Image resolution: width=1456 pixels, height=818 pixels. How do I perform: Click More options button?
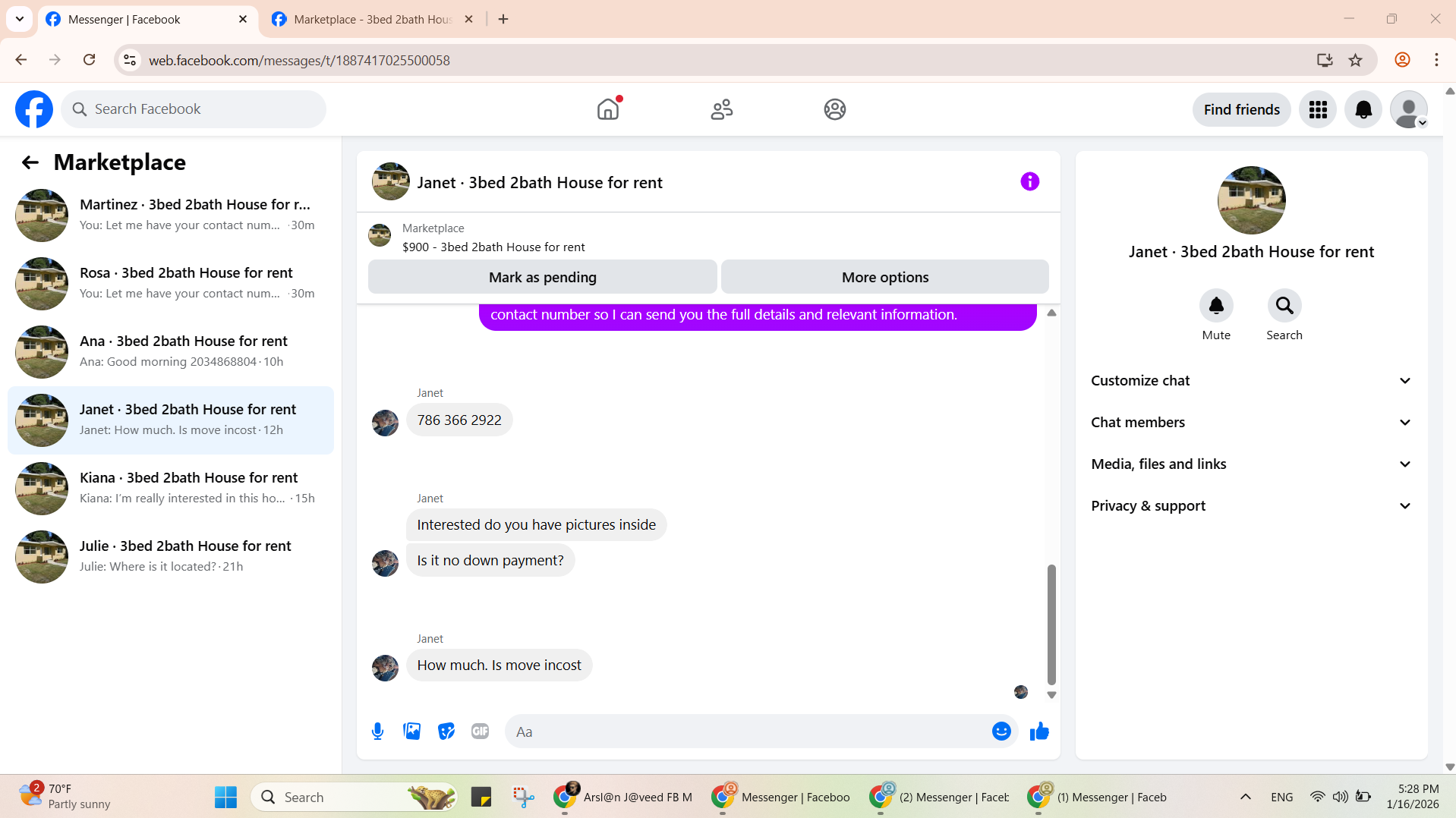tap(885, 277)
